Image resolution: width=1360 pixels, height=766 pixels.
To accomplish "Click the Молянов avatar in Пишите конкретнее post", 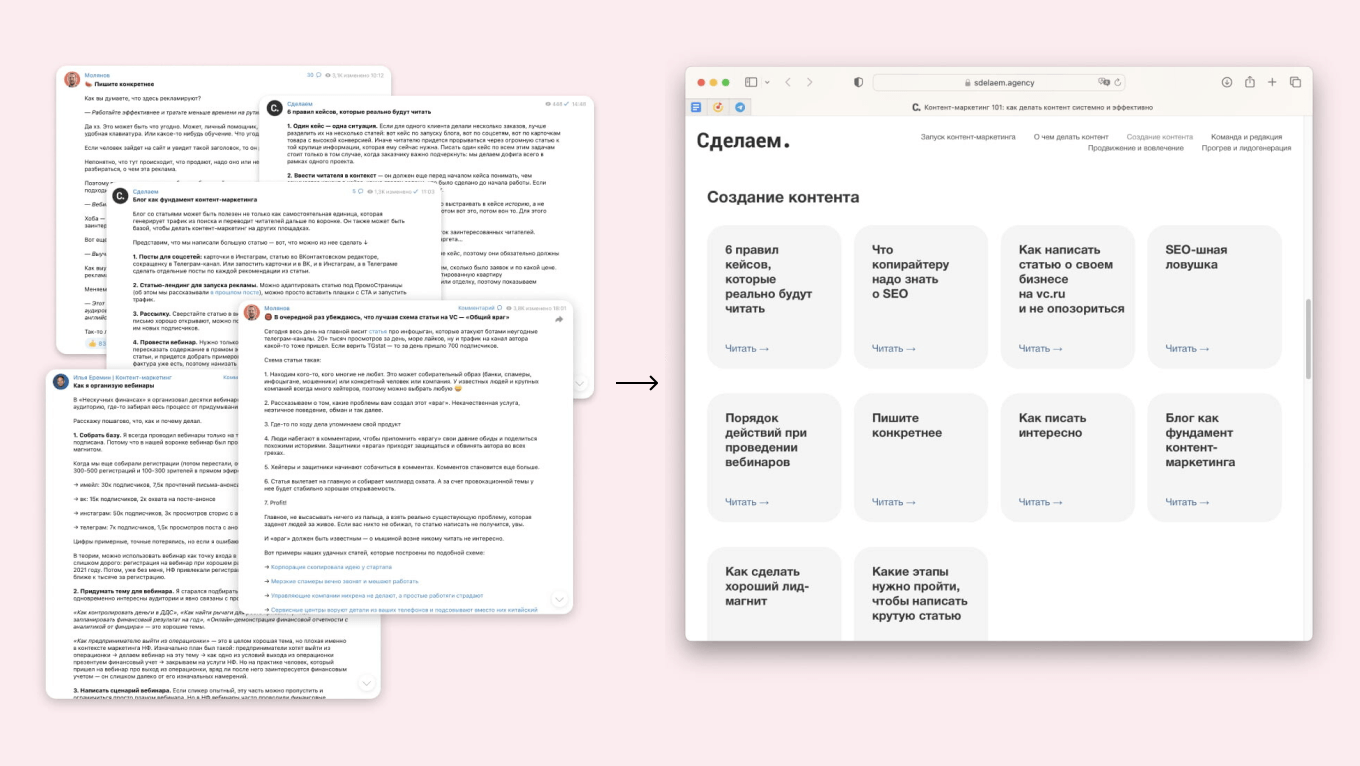I will pos(72,79).
